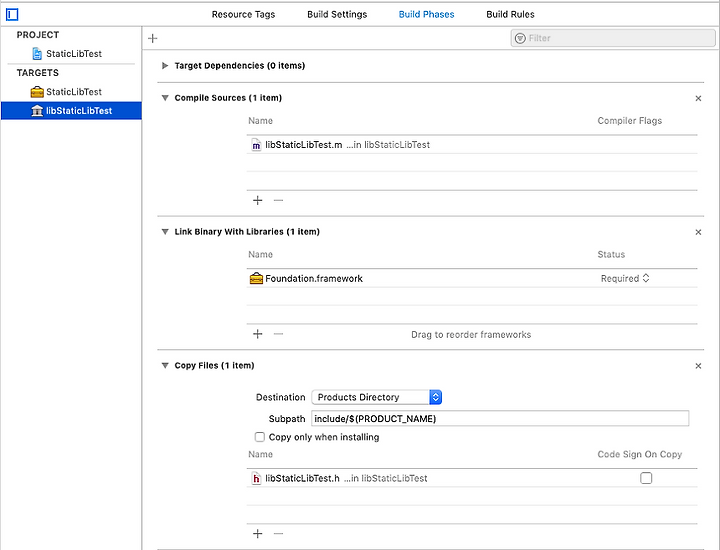This screenshot has height=550, width=720.
Task: Click the StaticLibTest project file icon
Action: [x=37, y=54]
